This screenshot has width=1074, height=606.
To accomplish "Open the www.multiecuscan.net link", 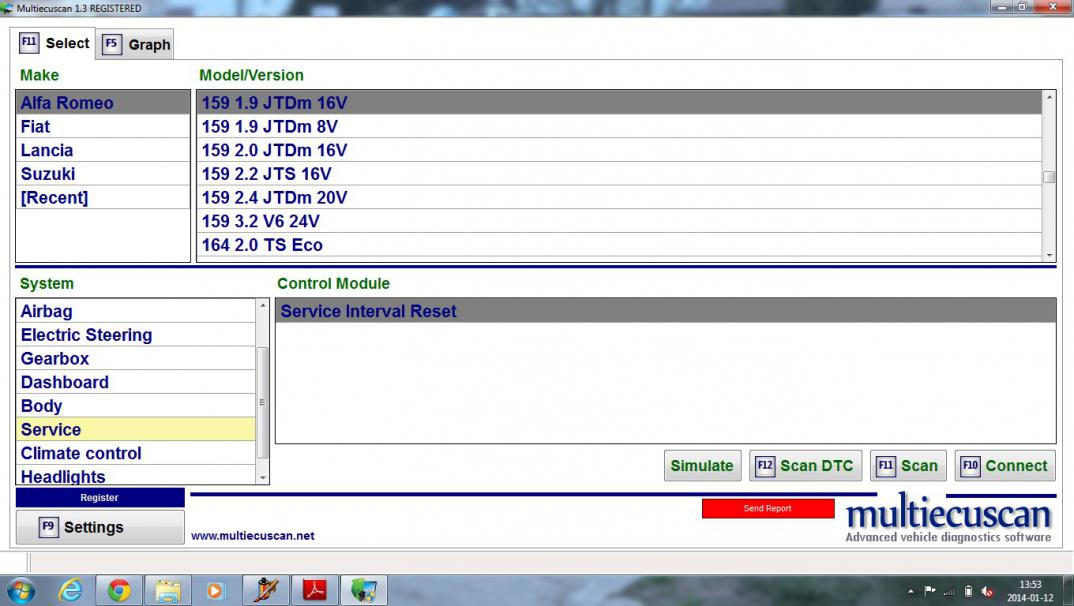I will coord(253,535).
